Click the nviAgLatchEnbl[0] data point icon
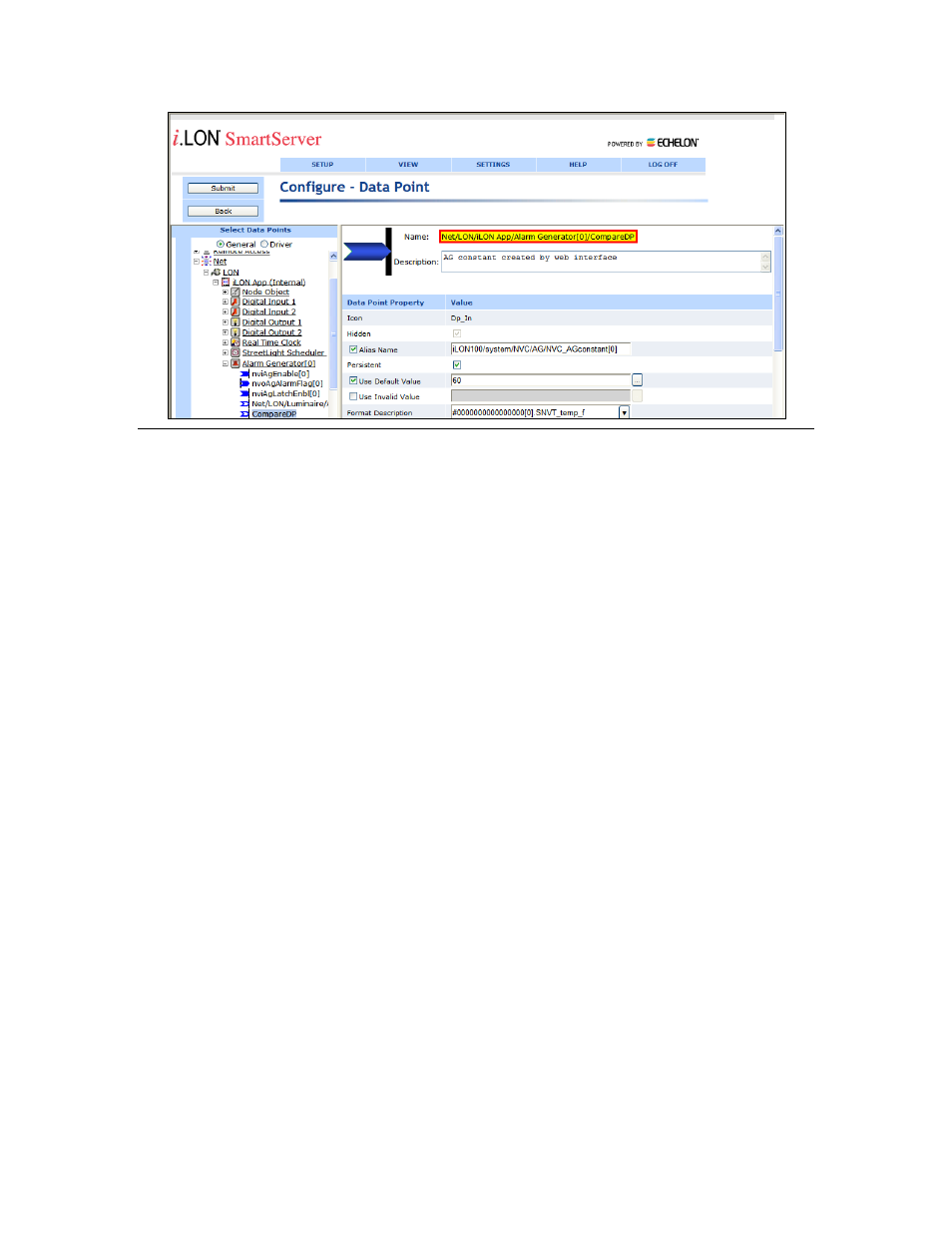This screenshot has height=1233, width=952. pos(244,393)
